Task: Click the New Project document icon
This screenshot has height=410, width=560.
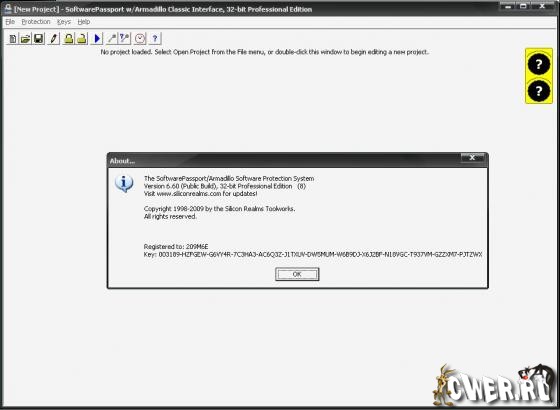Action: [12, 39]
